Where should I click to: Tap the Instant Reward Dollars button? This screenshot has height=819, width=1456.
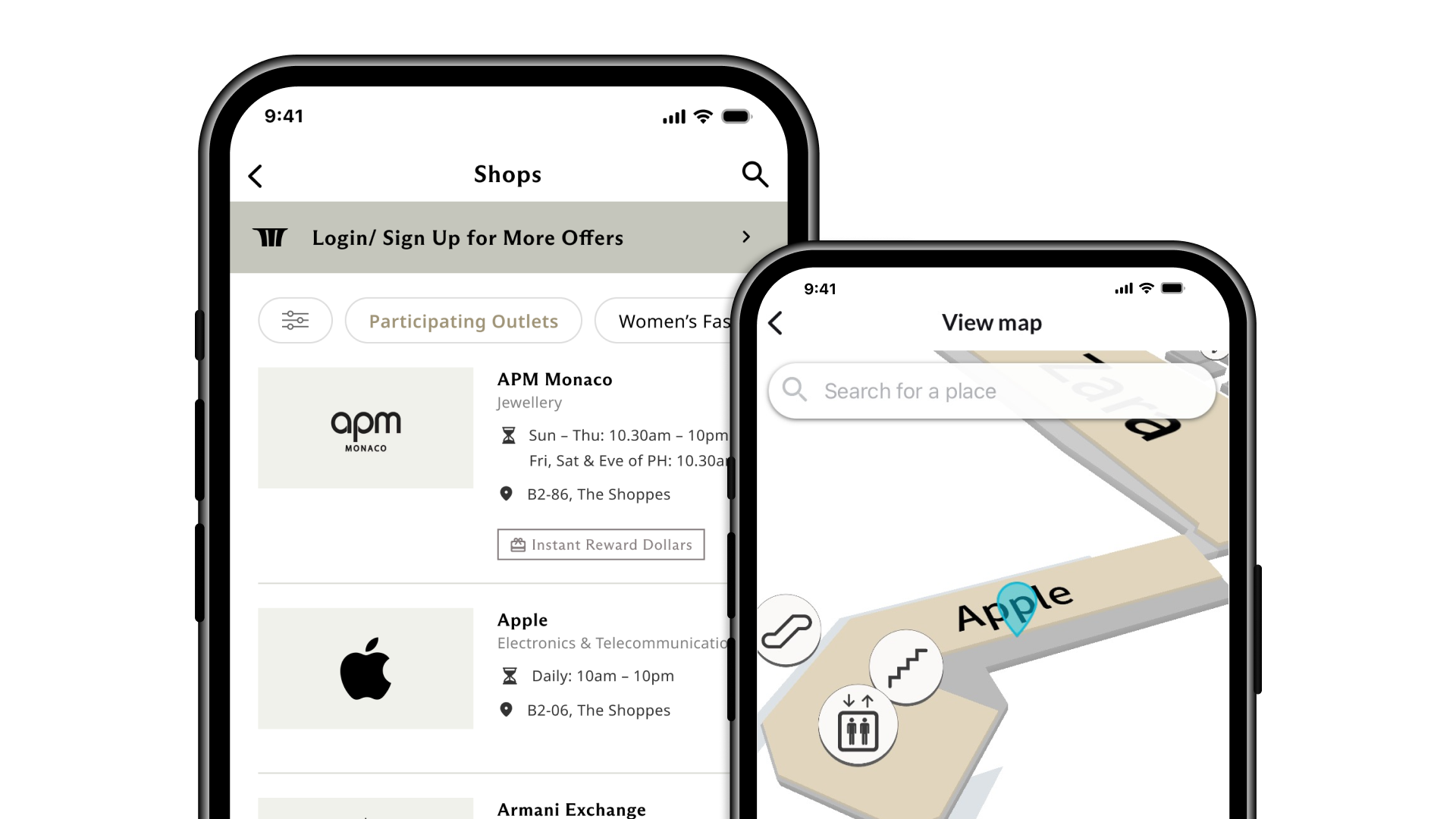601,544
